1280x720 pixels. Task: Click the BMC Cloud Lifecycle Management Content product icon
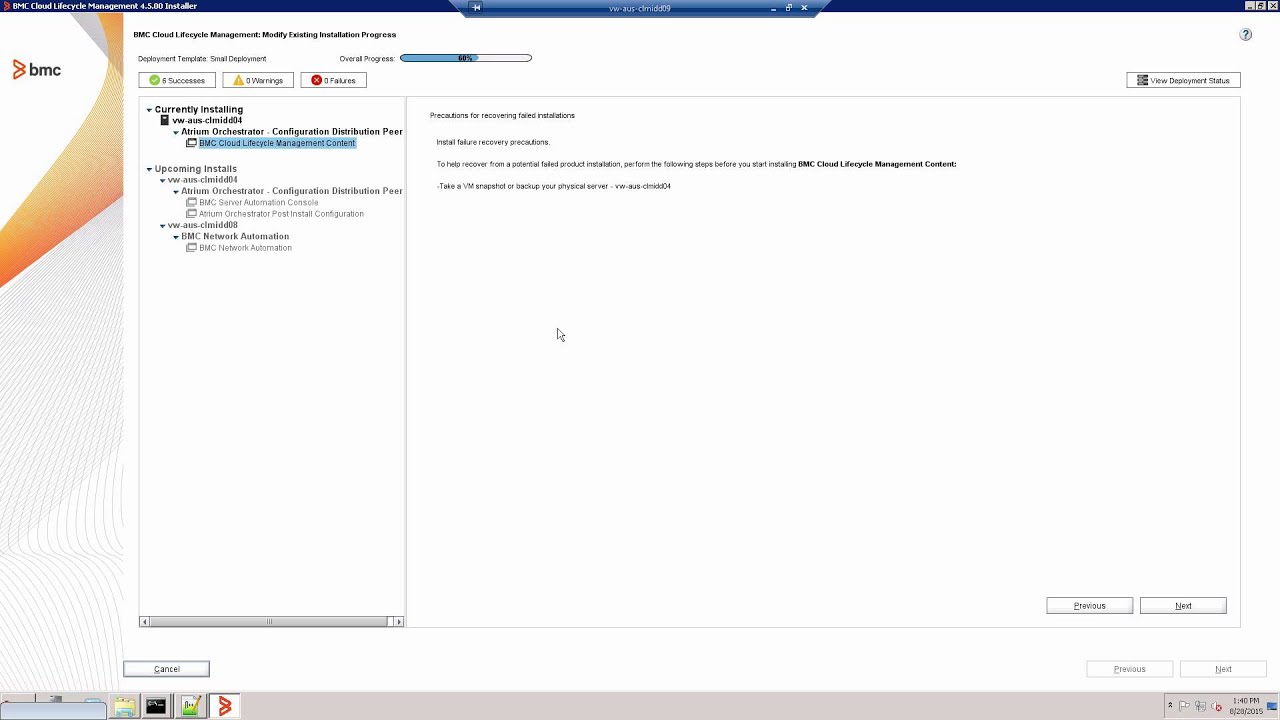(192, 143)
